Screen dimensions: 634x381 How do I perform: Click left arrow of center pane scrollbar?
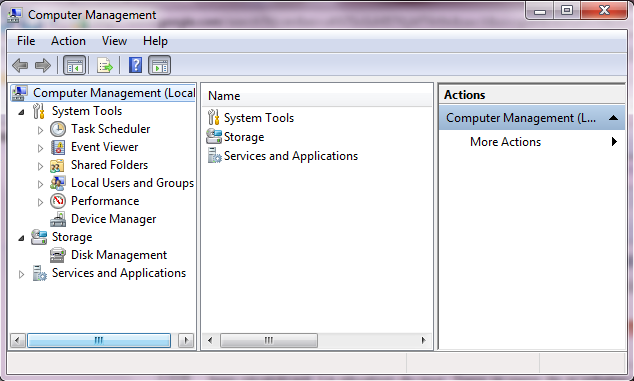coord(210,340)
